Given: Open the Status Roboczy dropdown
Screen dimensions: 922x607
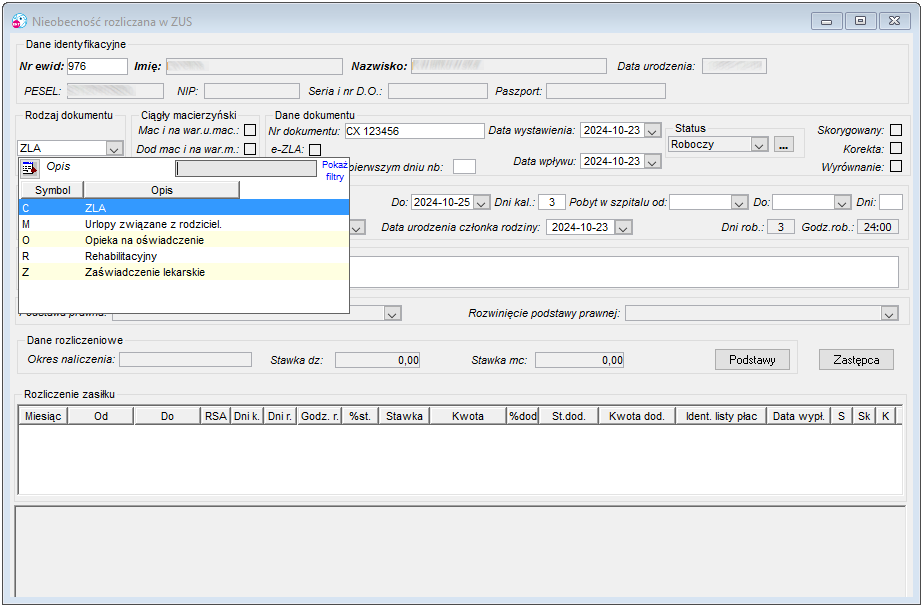Looking at the screenshot, I should pyautogui.click(x=760, y=145).
